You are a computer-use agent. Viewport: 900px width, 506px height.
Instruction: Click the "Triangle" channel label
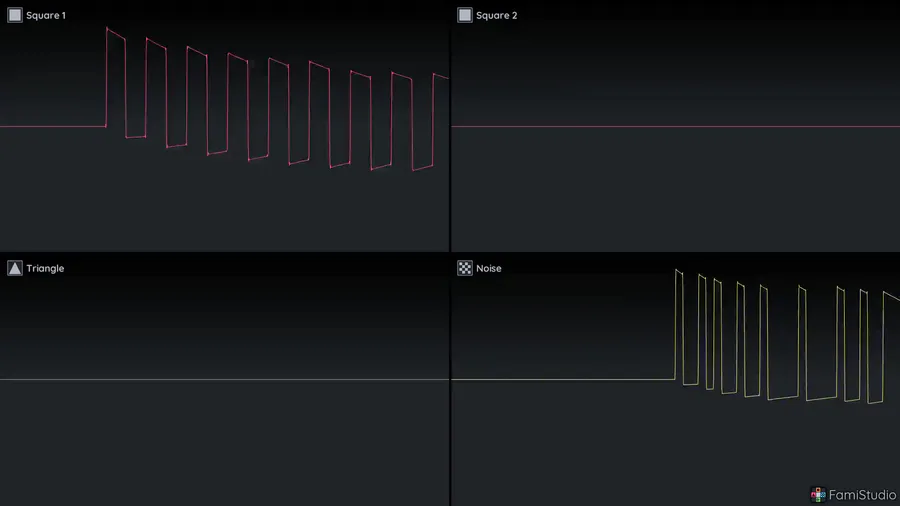[x=45, y=268]
